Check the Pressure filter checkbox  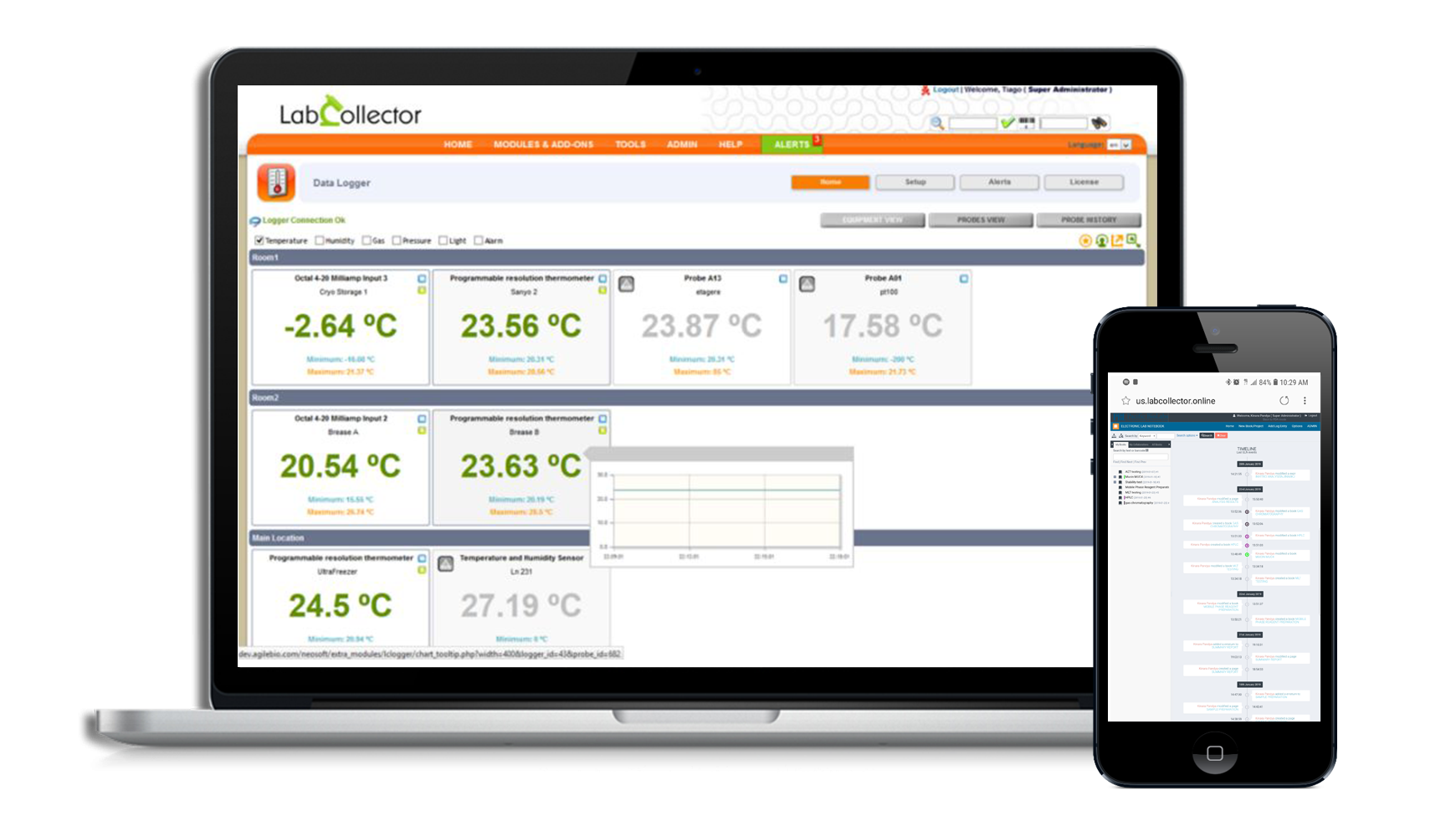coord(397,240)
